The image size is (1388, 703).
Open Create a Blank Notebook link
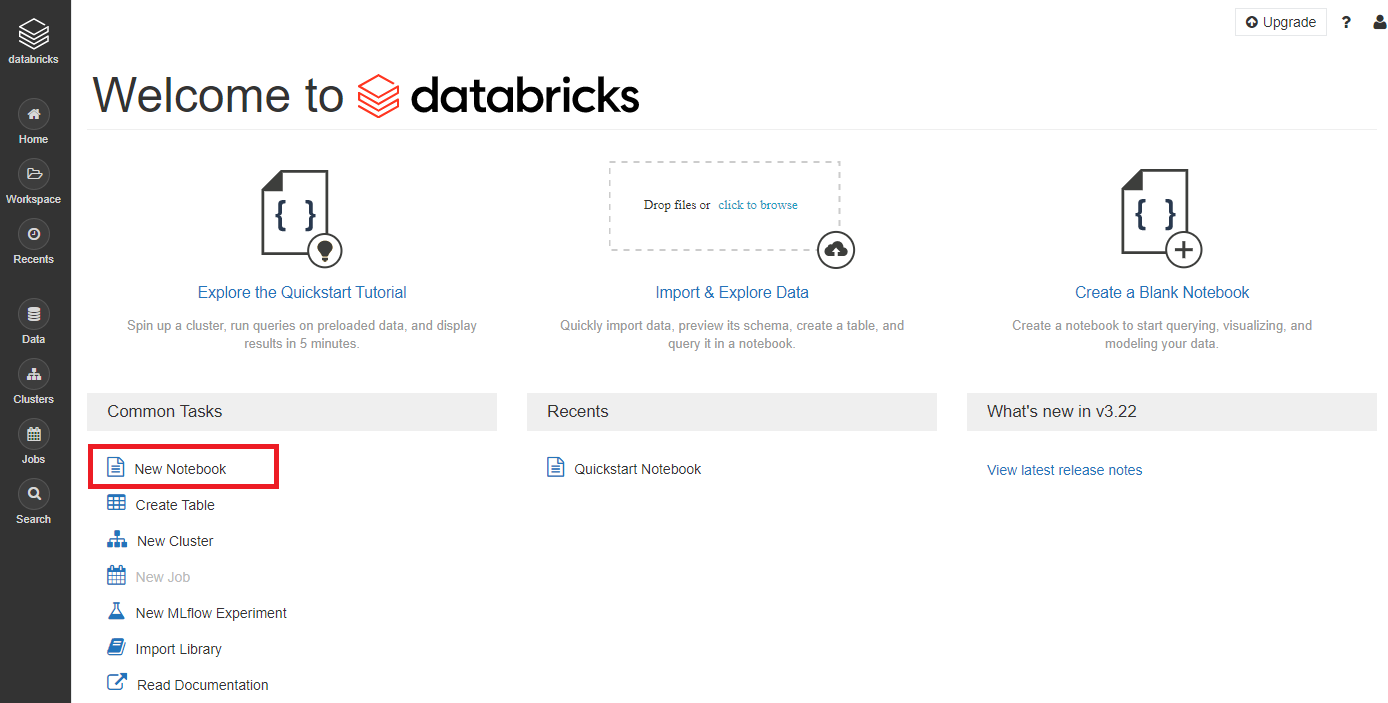pyautogui.click(x=1162, y=293)
